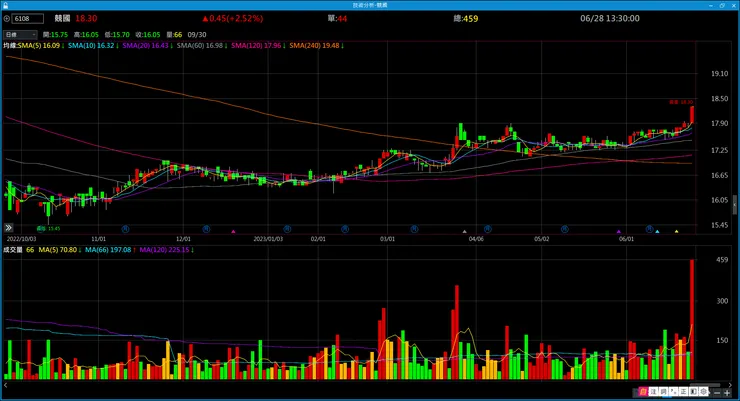This screenshot has width=740, height=401.
Task: Click the 正 icon in bottom toolbar
Action: 683,392
